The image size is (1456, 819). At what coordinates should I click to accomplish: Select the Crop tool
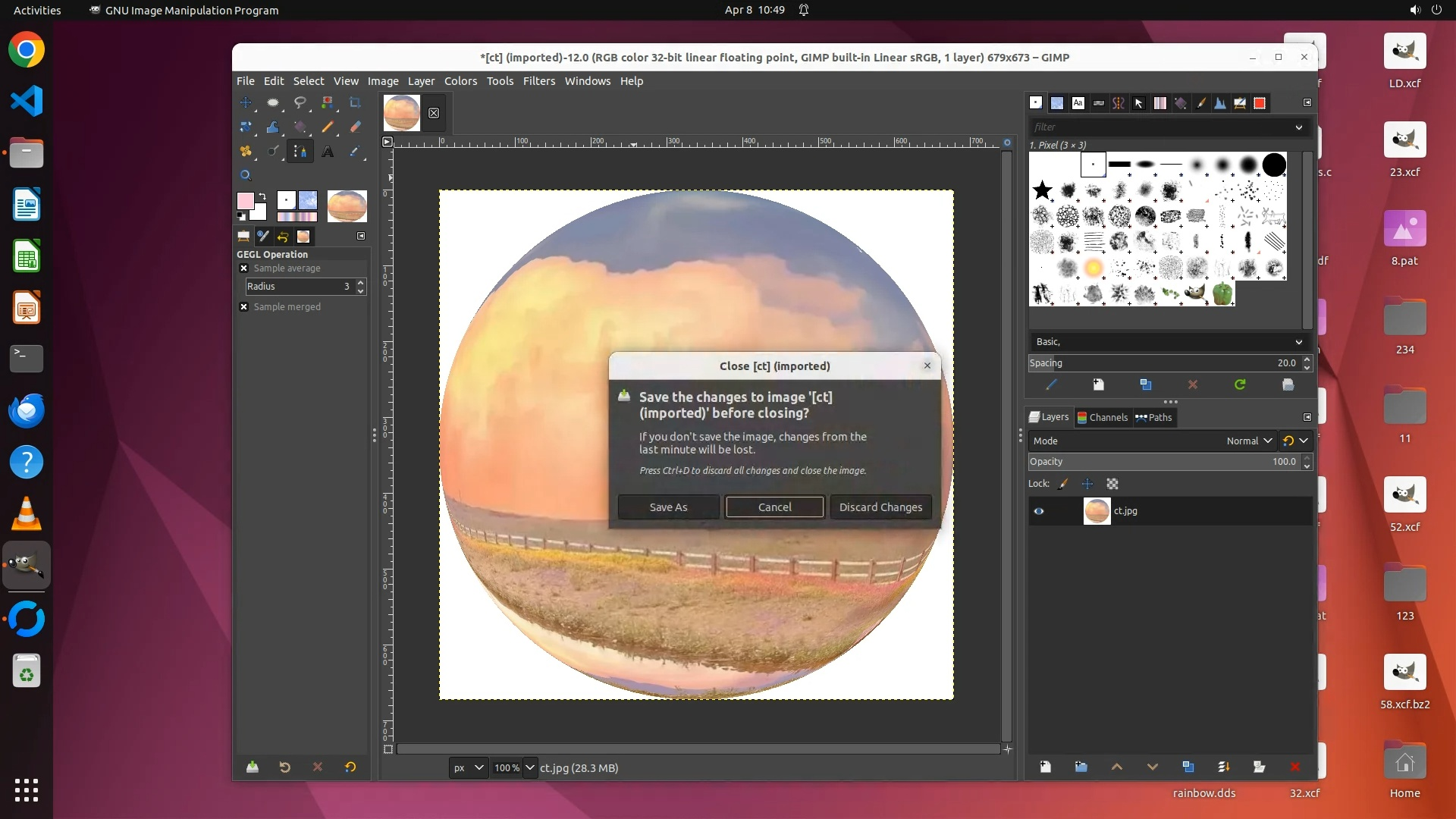pos(355,103)
